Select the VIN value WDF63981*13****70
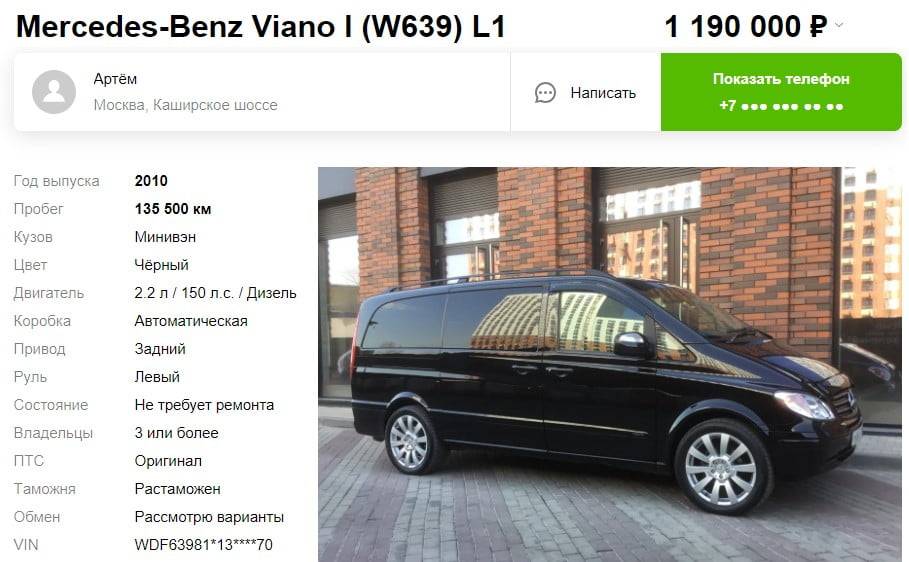The height and width of the screenshot is (562, 909). (x=203, y=545)
